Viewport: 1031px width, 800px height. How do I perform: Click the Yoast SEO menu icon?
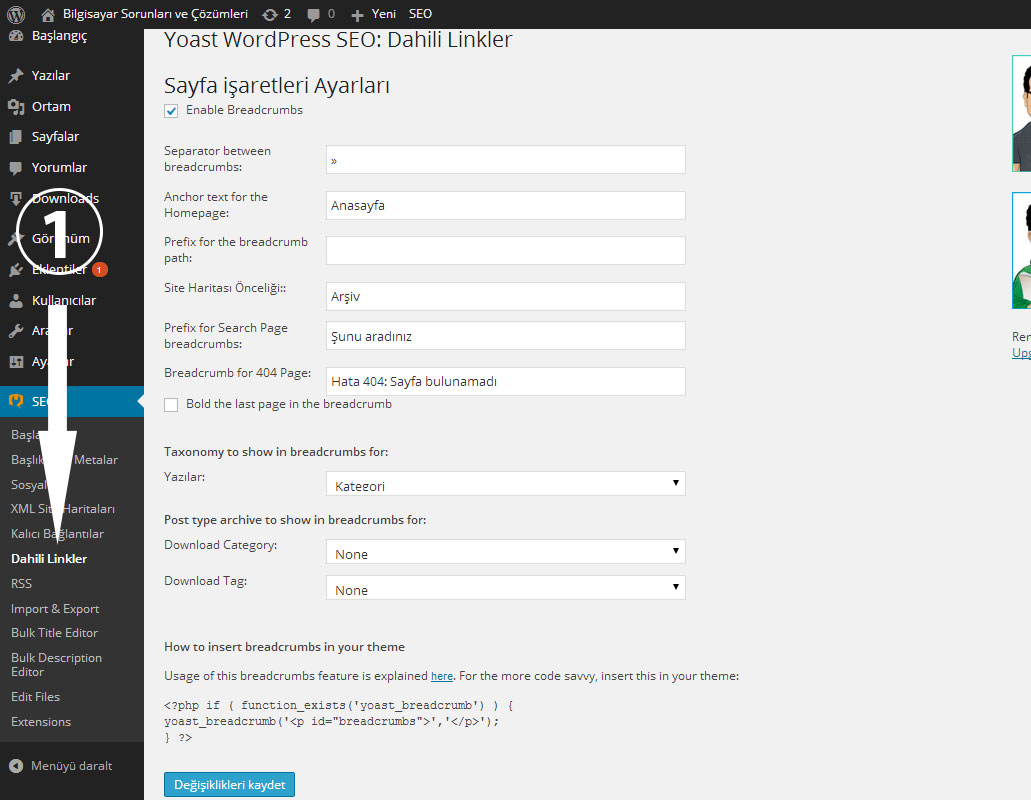(16, 401)
